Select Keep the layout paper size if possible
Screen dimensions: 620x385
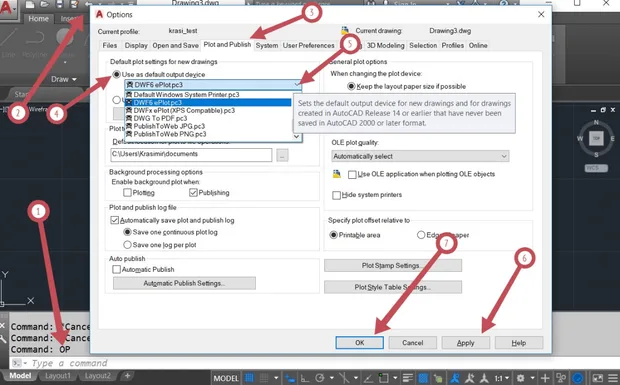[351, 86]
